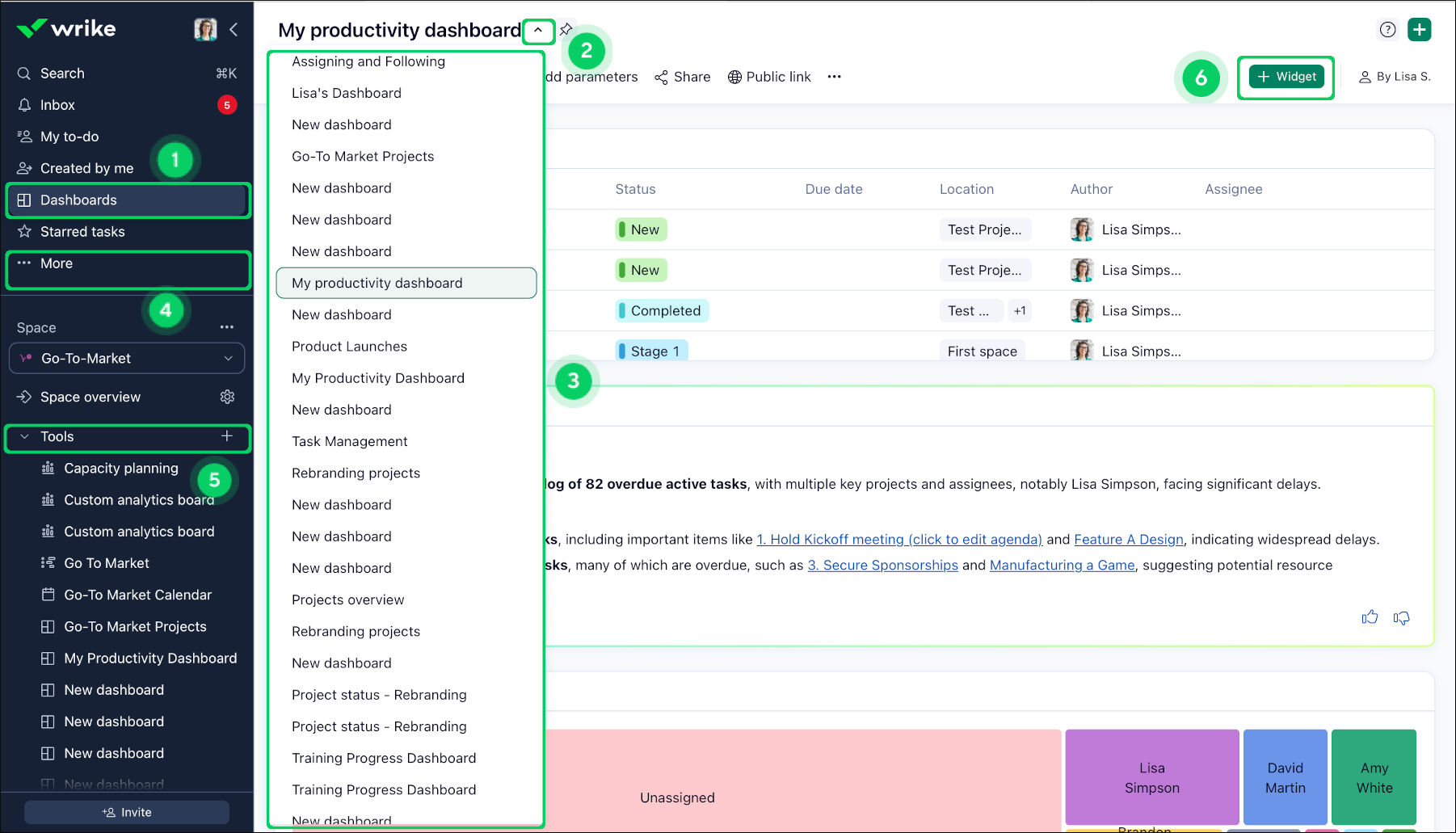Click plus icon next to Tools

click(227, 436)
